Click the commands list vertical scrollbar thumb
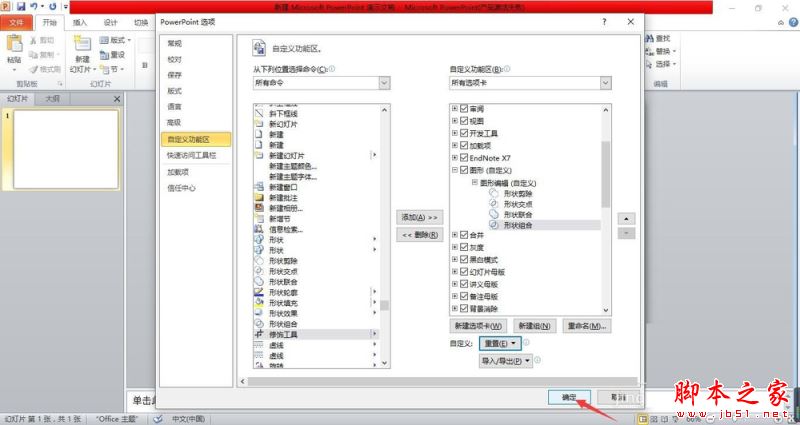This screenshot has height=425, width=800. coord(384,305)
